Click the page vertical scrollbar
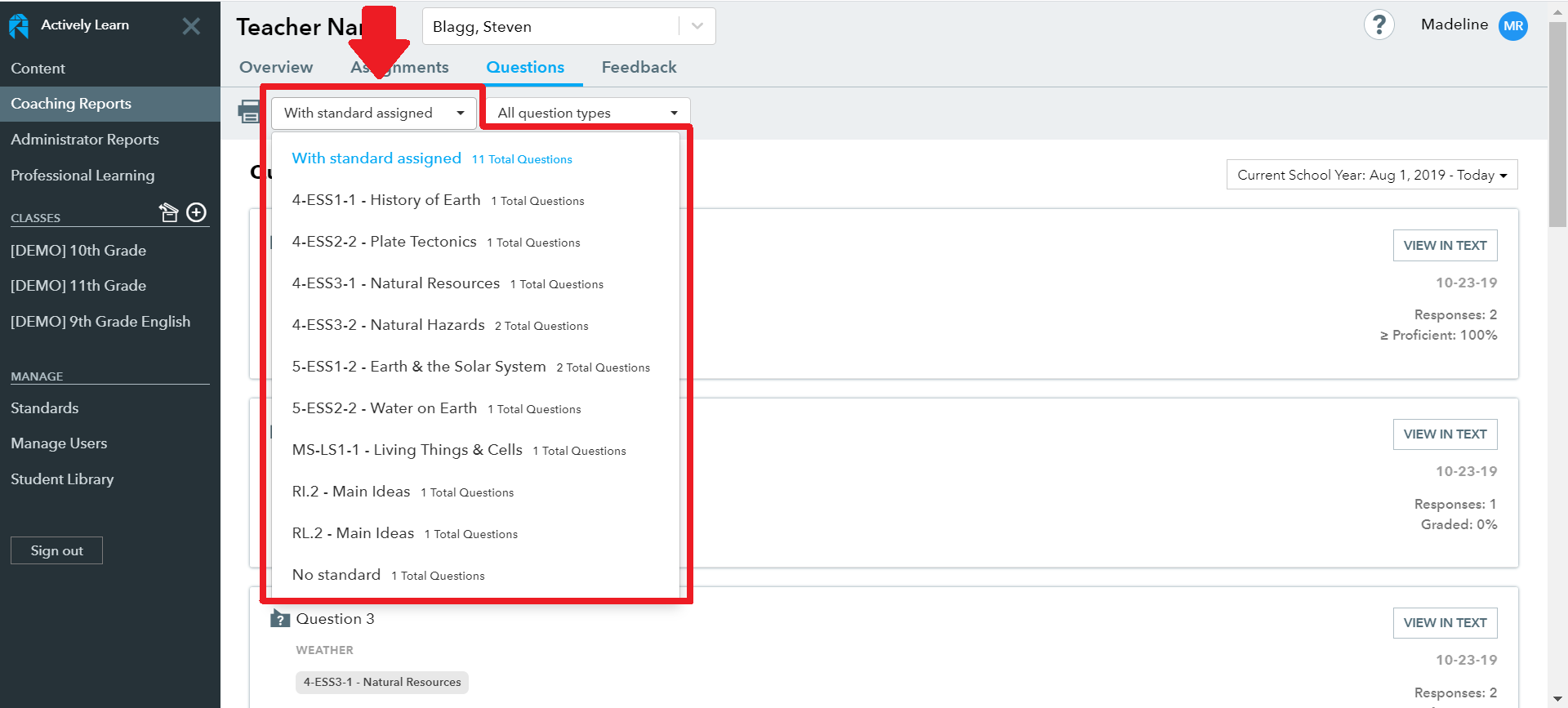Image resolution: width=1568 pixels, height=708 pixels. pyautogui.click(x=1557, y=122)
